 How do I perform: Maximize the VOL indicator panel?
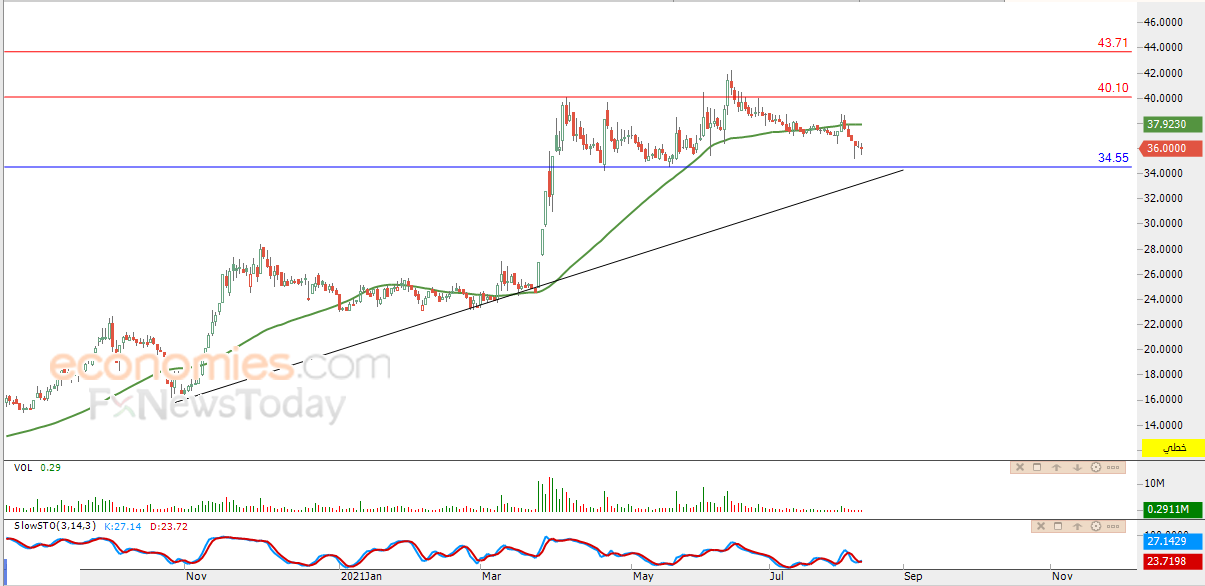pyautogui.click(x=1038, y=467)
